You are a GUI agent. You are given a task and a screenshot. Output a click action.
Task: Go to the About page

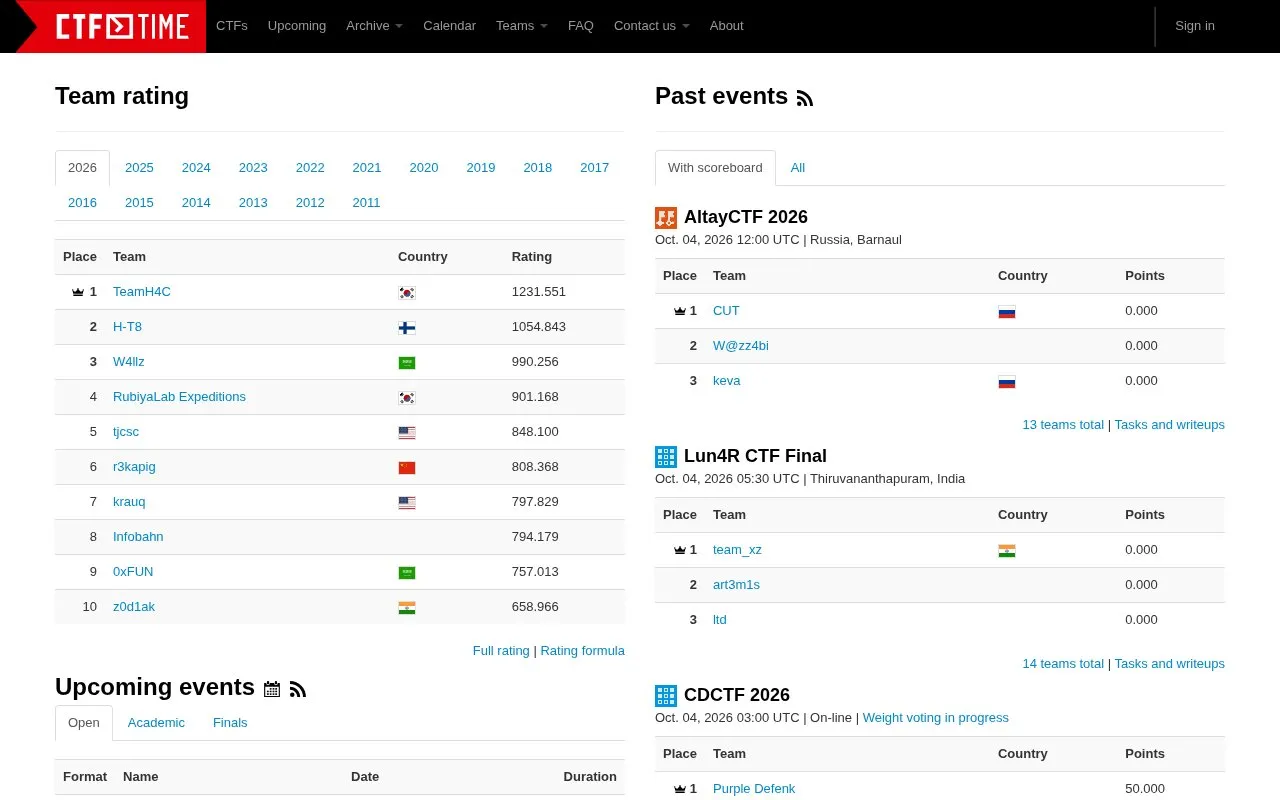tap(727, 26)
